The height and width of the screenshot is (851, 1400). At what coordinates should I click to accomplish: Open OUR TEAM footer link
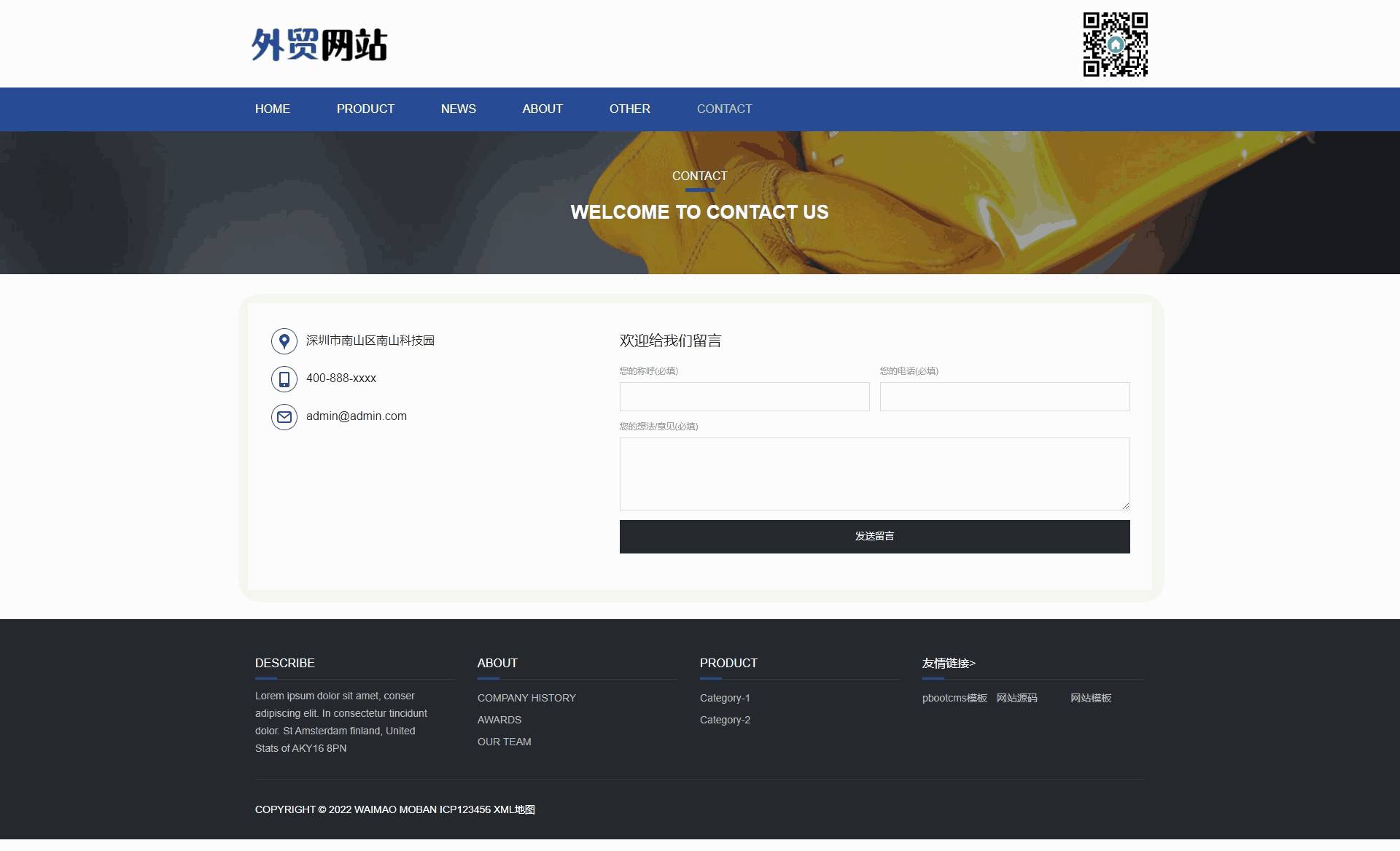click(x=504, y=742)
